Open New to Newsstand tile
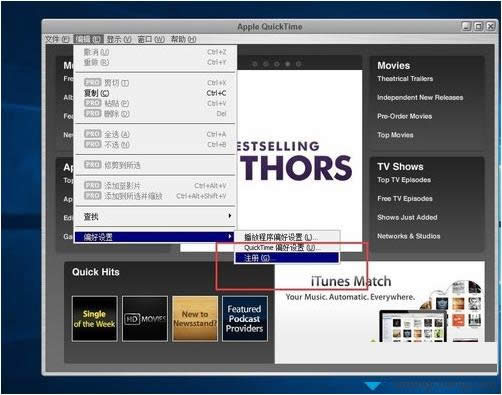 (x=195, y=319)
